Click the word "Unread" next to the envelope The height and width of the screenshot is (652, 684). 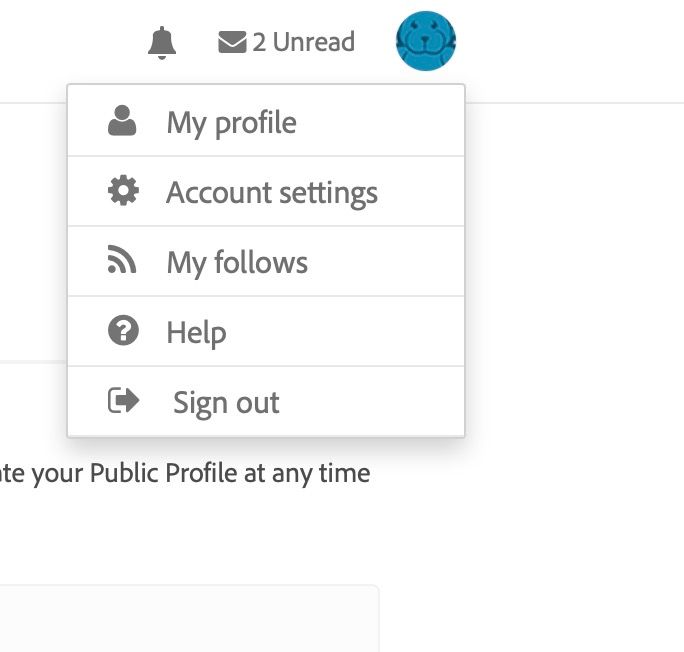[313, 42]
